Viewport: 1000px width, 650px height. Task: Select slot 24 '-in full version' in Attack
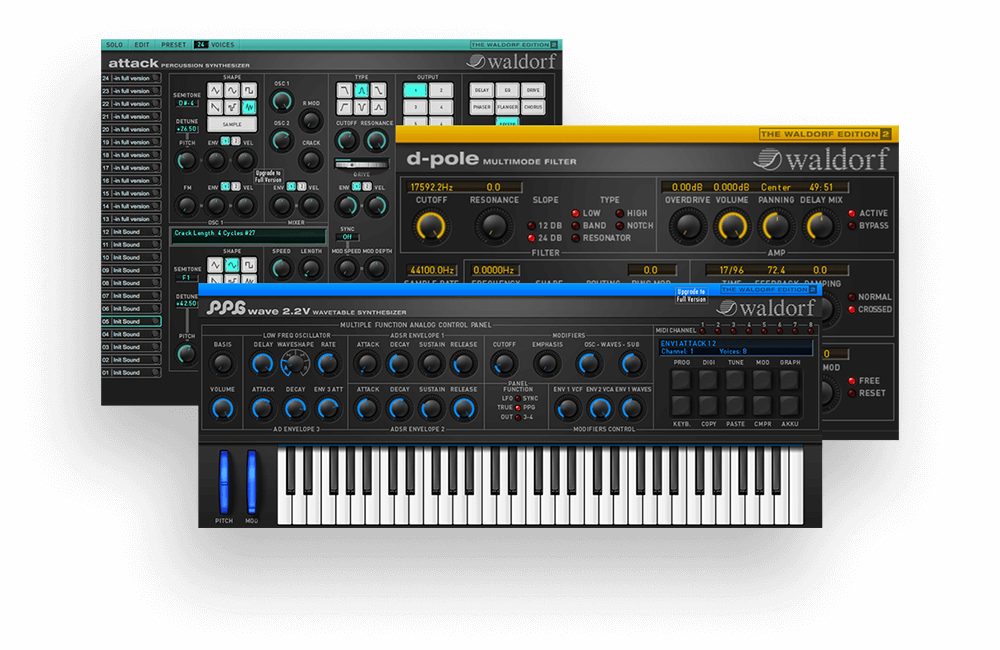tap(131, 78)
